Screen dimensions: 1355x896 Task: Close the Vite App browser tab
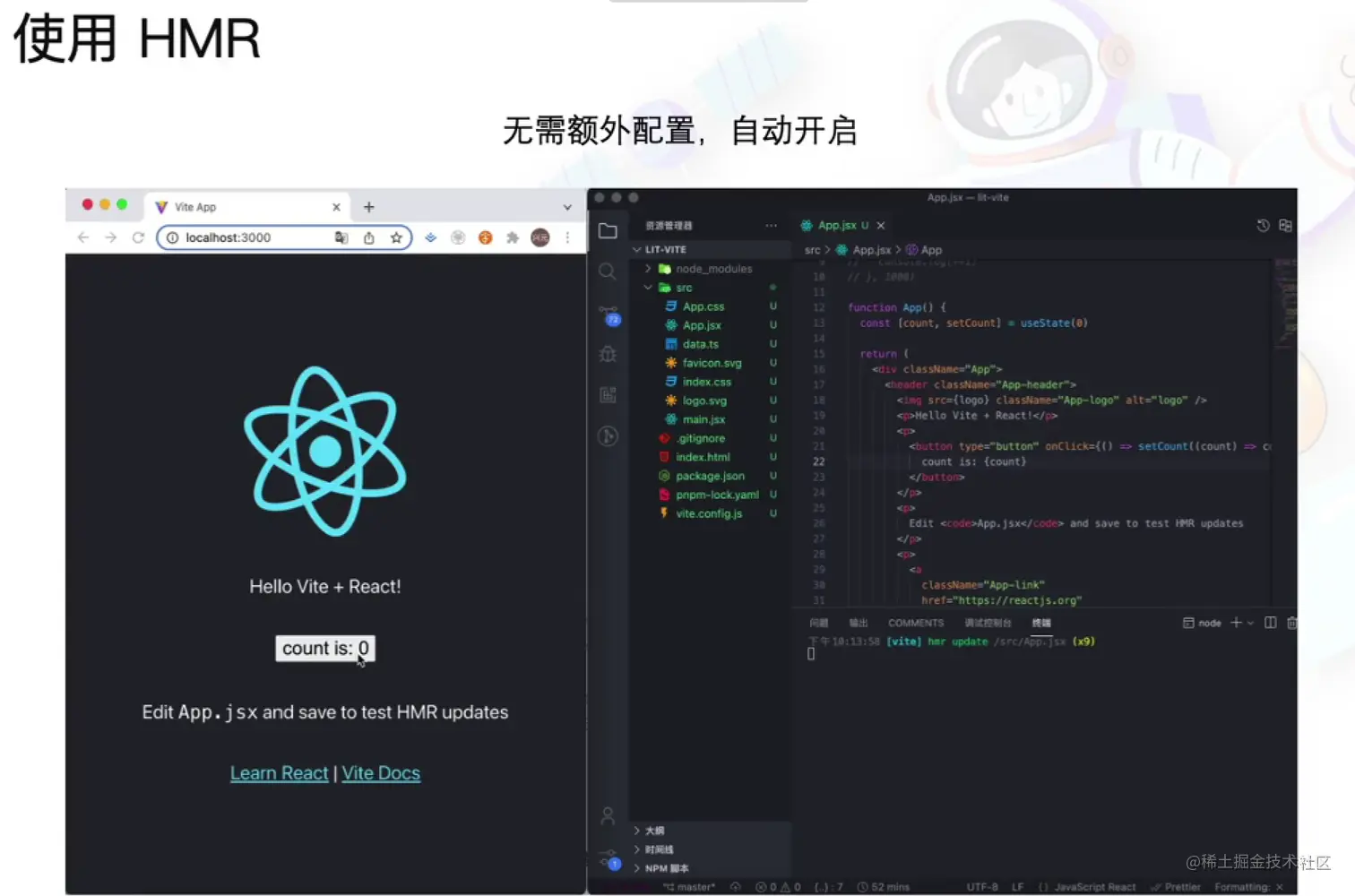pos(336,207)
